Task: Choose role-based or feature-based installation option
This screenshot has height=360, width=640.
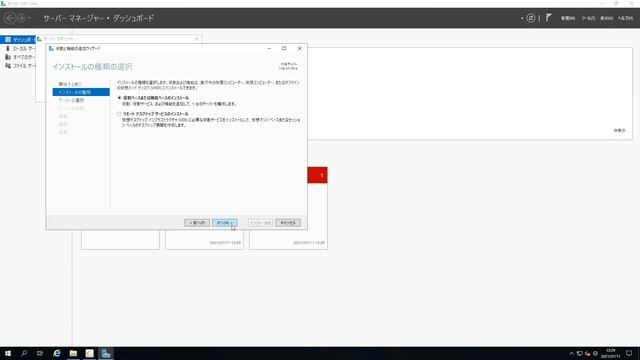Action: [120, 98]
